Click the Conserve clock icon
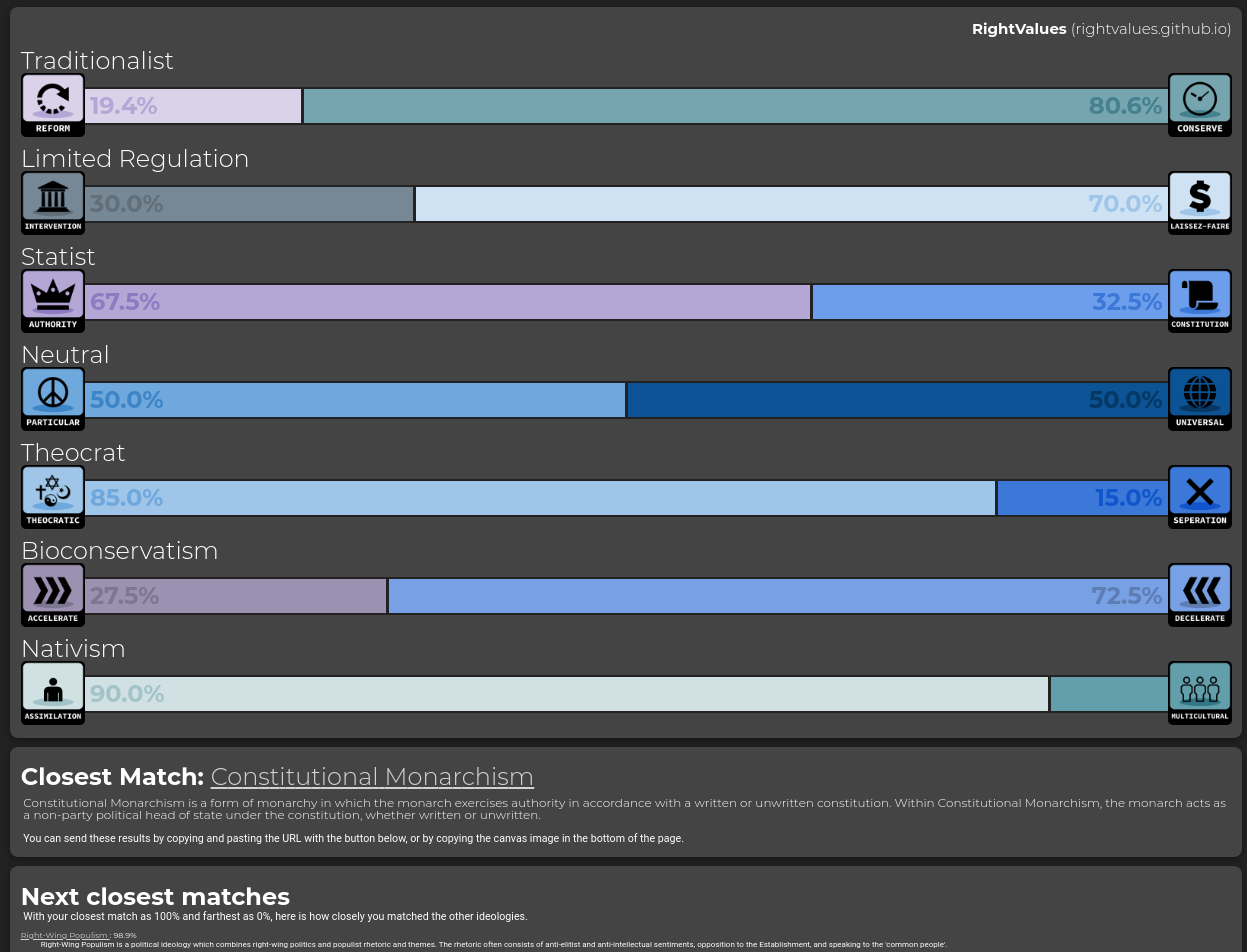This screenshot has height=952, width=1247. [1199, 99]
